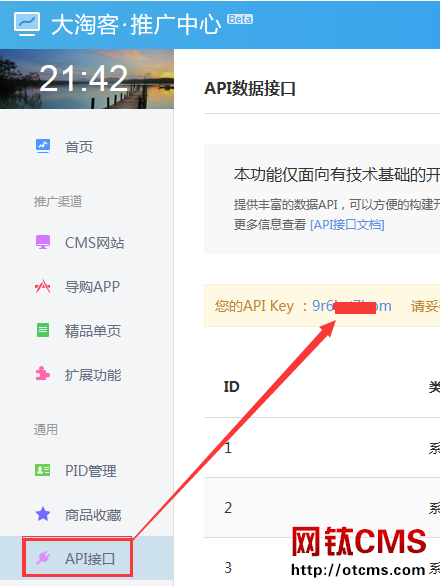Screen dimensions: 440x586
Task: Click the 大淘客·推广中心 title
Action: pos(136,25)
